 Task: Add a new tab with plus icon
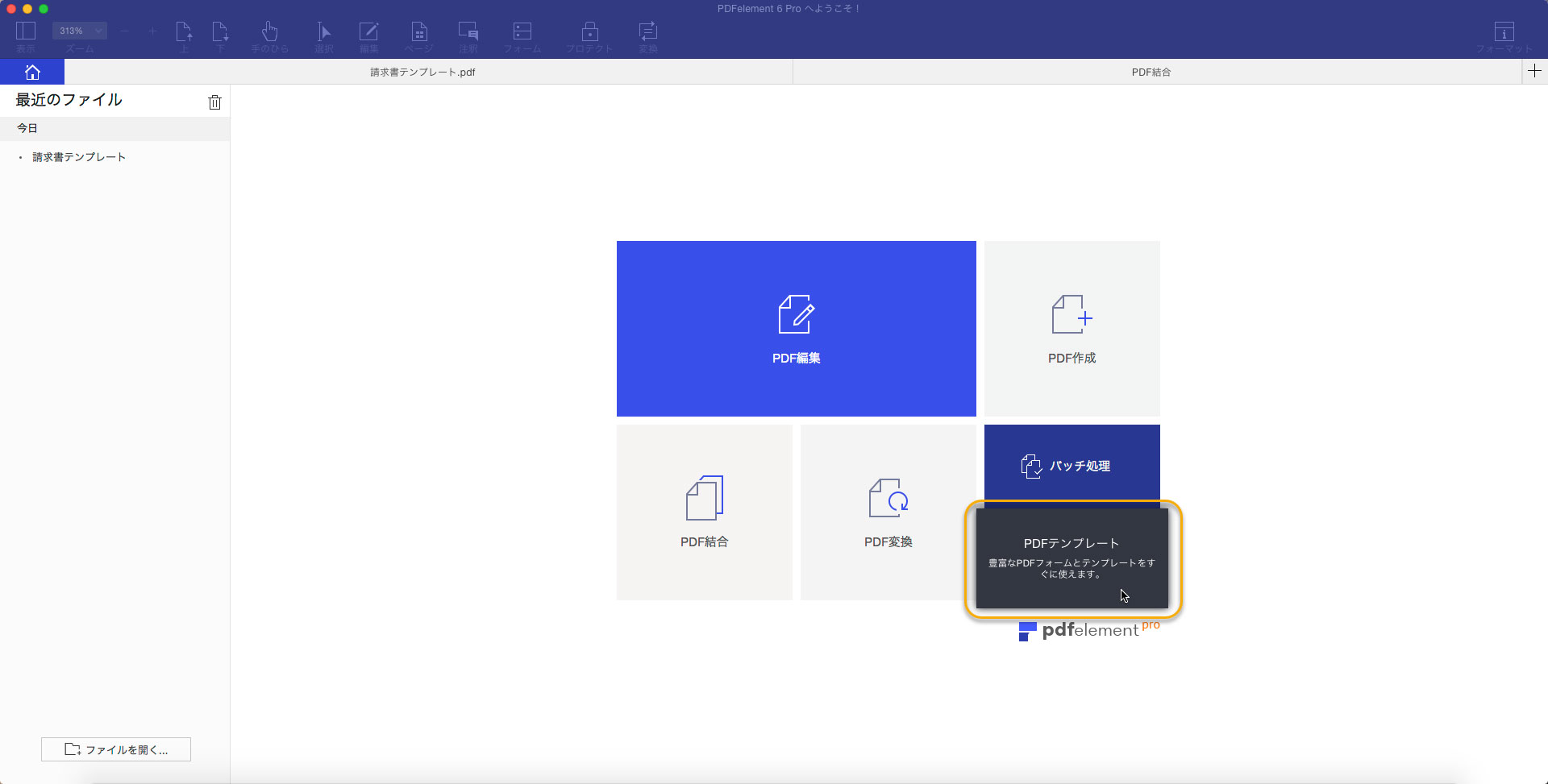1534,71
